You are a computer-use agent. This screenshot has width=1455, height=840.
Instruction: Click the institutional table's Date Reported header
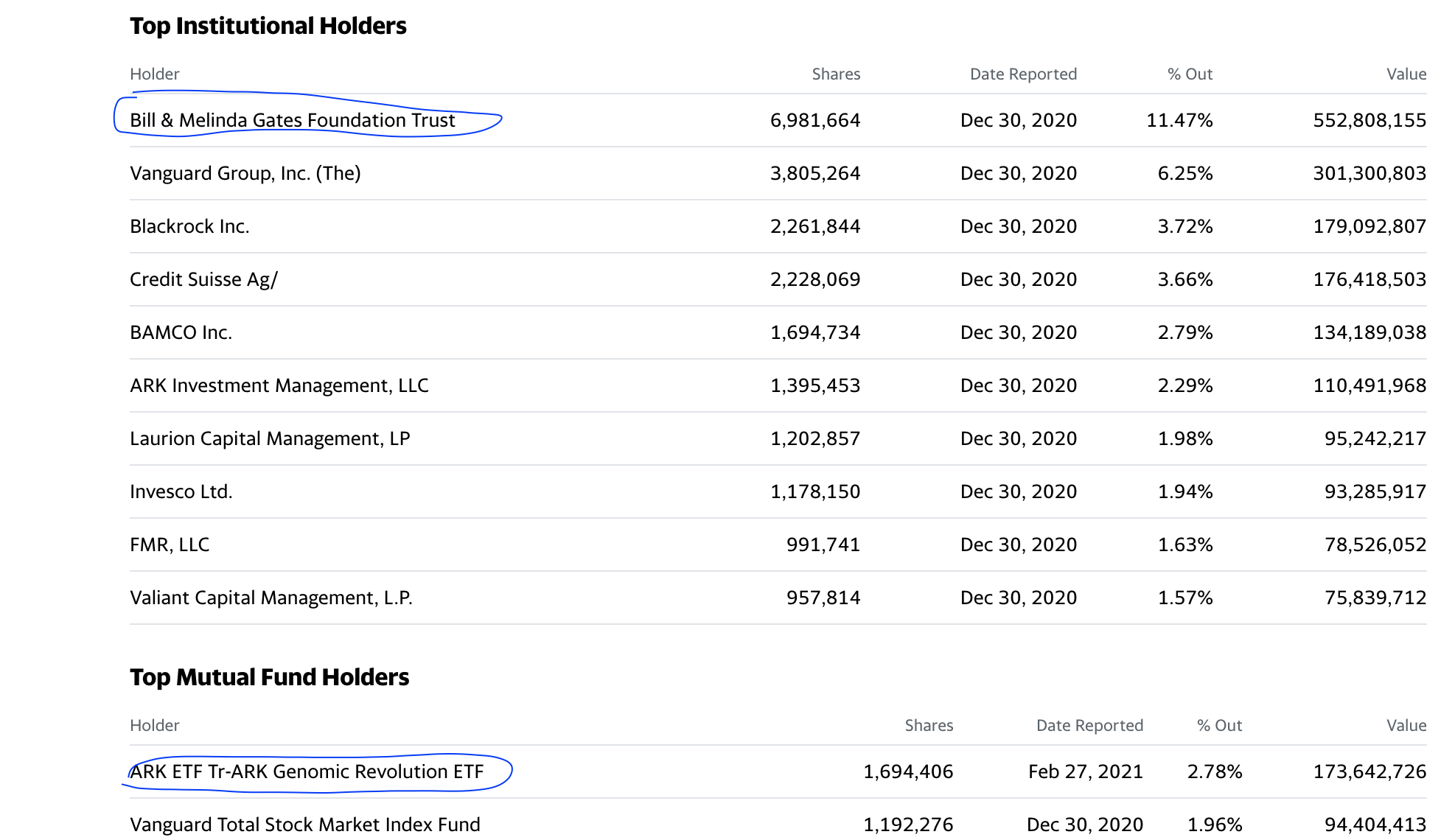1023,74
